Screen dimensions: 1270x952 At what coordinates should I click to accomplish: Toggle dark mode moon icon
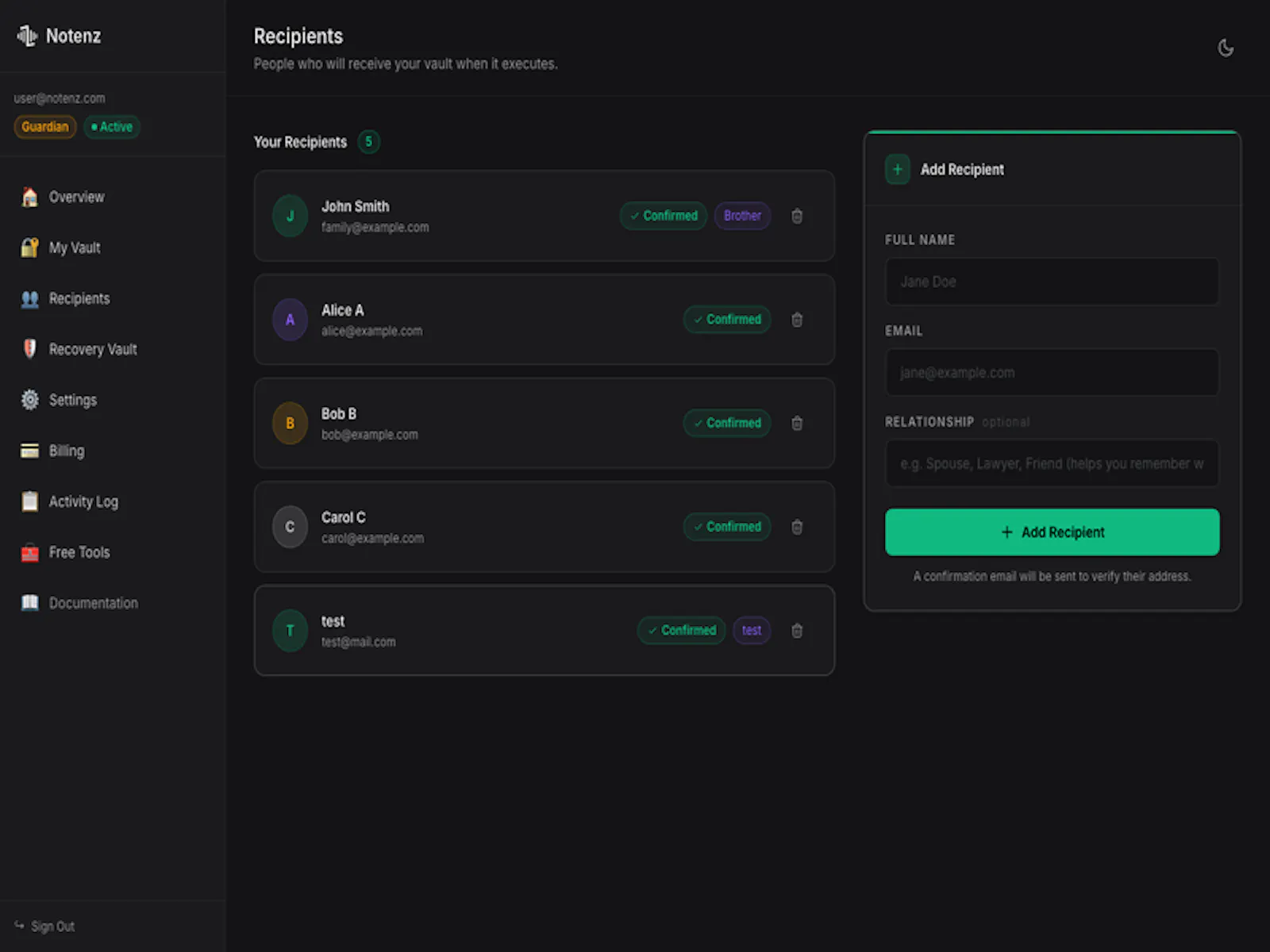click(x=1226, y=48)
